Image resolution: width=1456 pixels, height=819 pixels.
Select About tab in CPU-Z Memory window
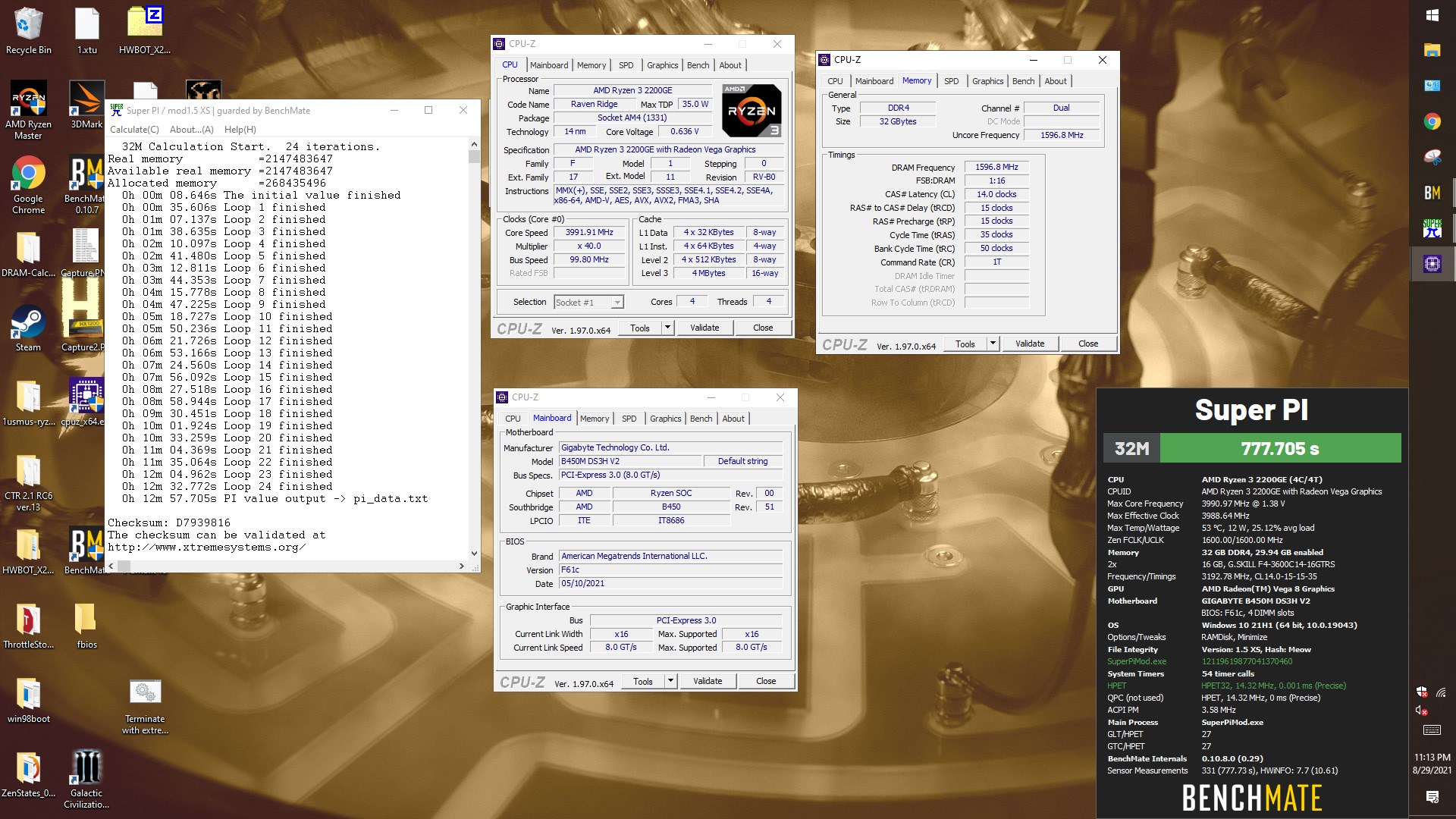pos(1056,81)
